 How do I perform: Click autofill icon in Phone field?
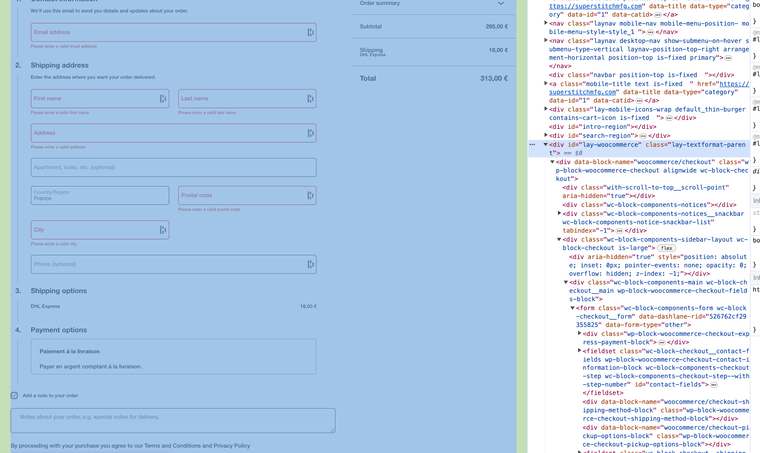coord(310,264)
